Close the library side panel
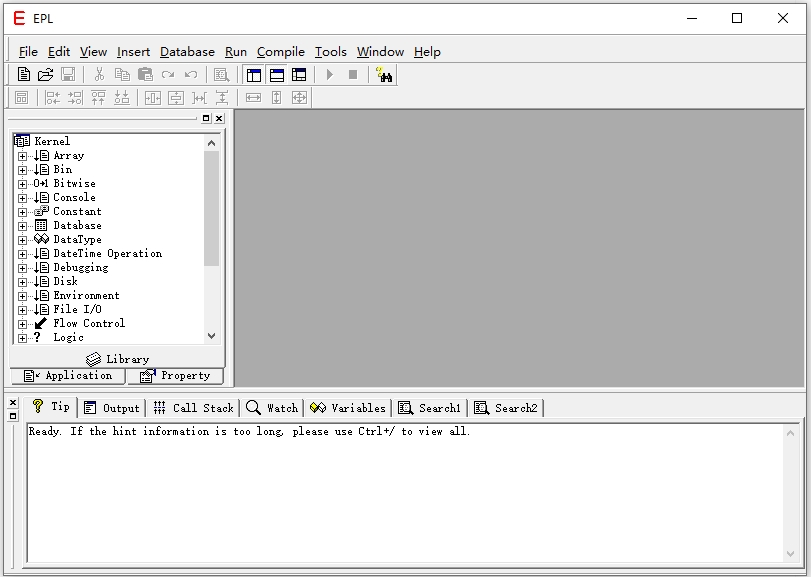 click(219, 118)
